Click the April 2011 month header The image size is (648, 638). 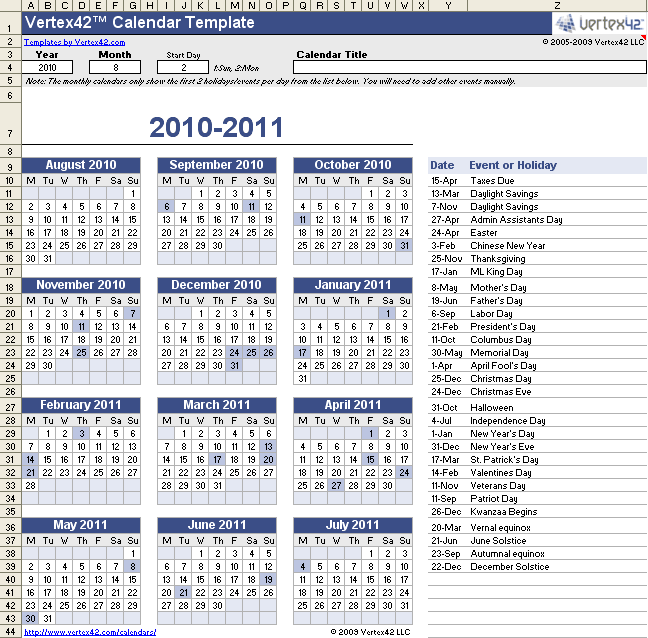(x=353, y=405)
